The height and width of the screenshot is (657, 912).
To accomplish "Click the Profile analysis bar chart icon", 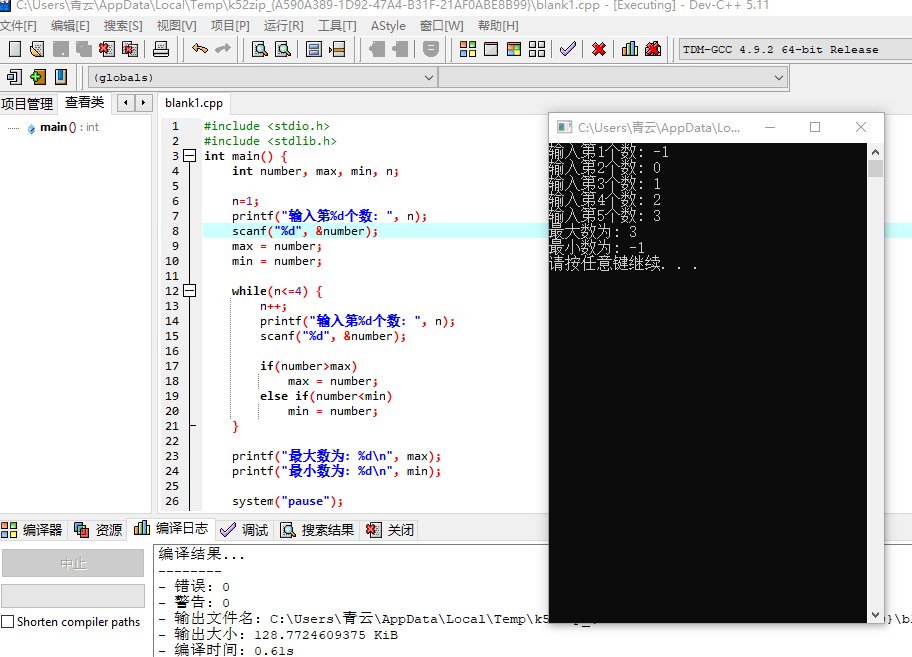I will [x=630, y=49].
